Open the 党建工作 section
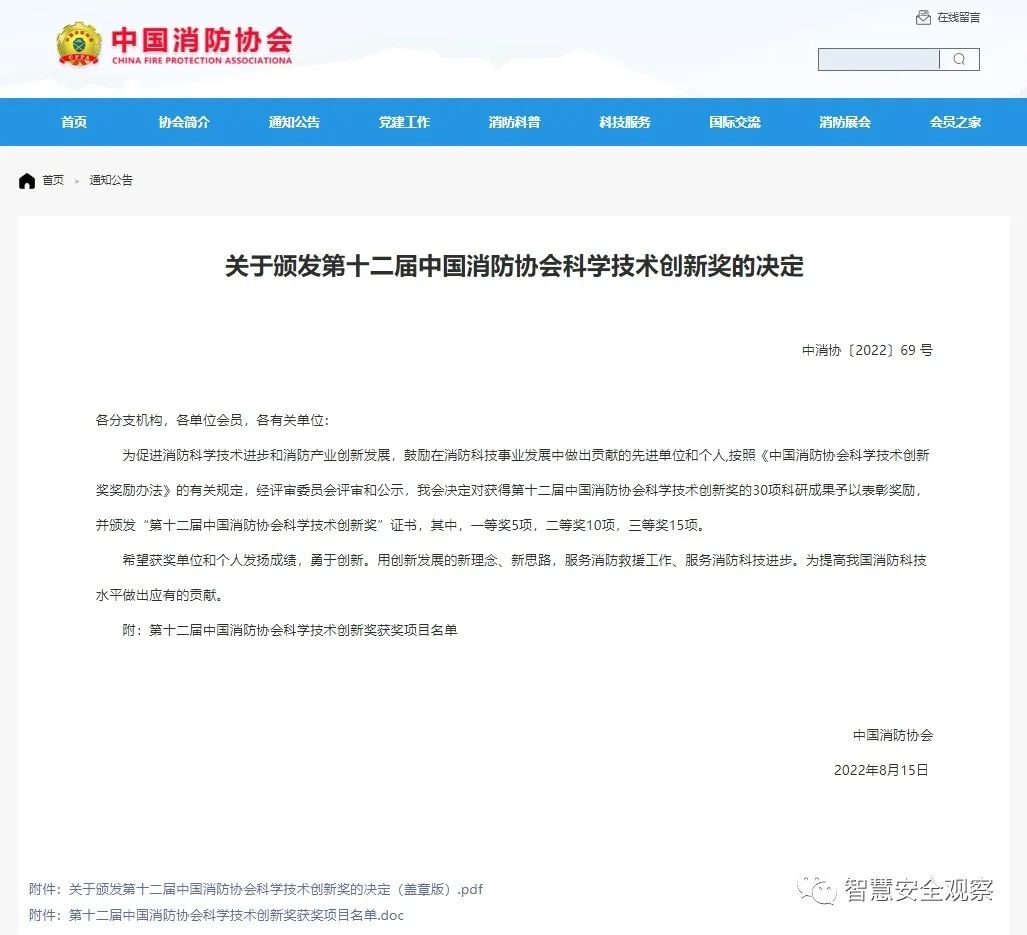The height and width of the screenshot is (935, 1027). tap(404, 122)
